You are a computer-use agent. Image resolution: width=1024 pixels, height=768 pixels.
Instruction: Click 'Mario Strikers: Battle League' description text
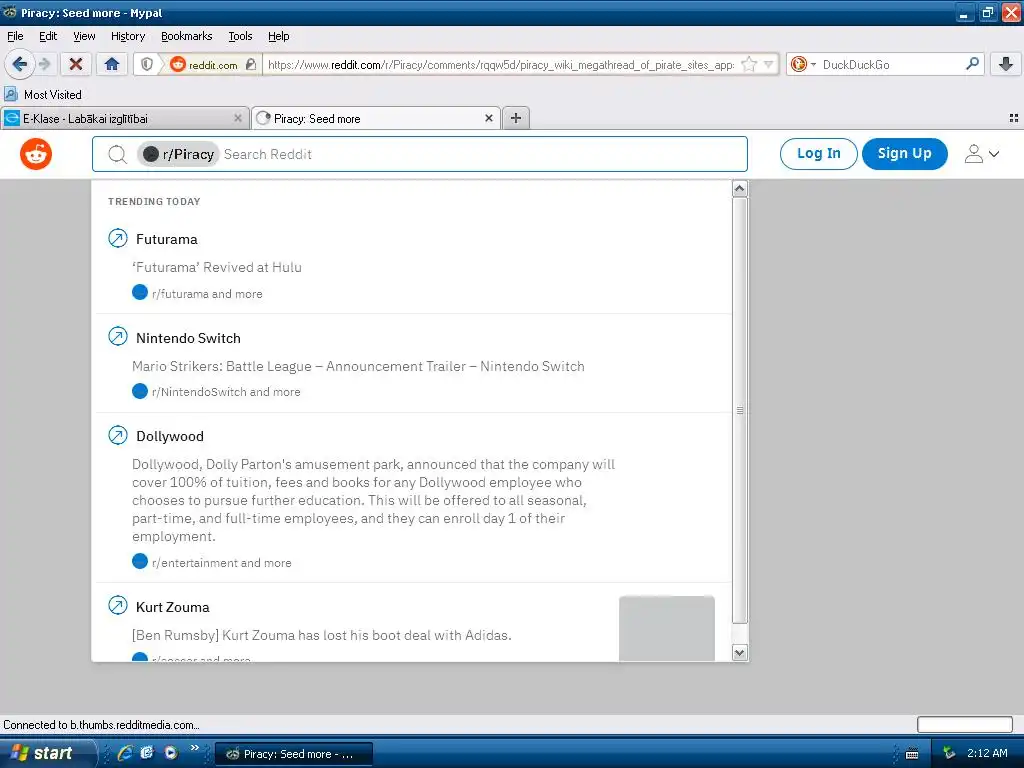pos(358,366)
